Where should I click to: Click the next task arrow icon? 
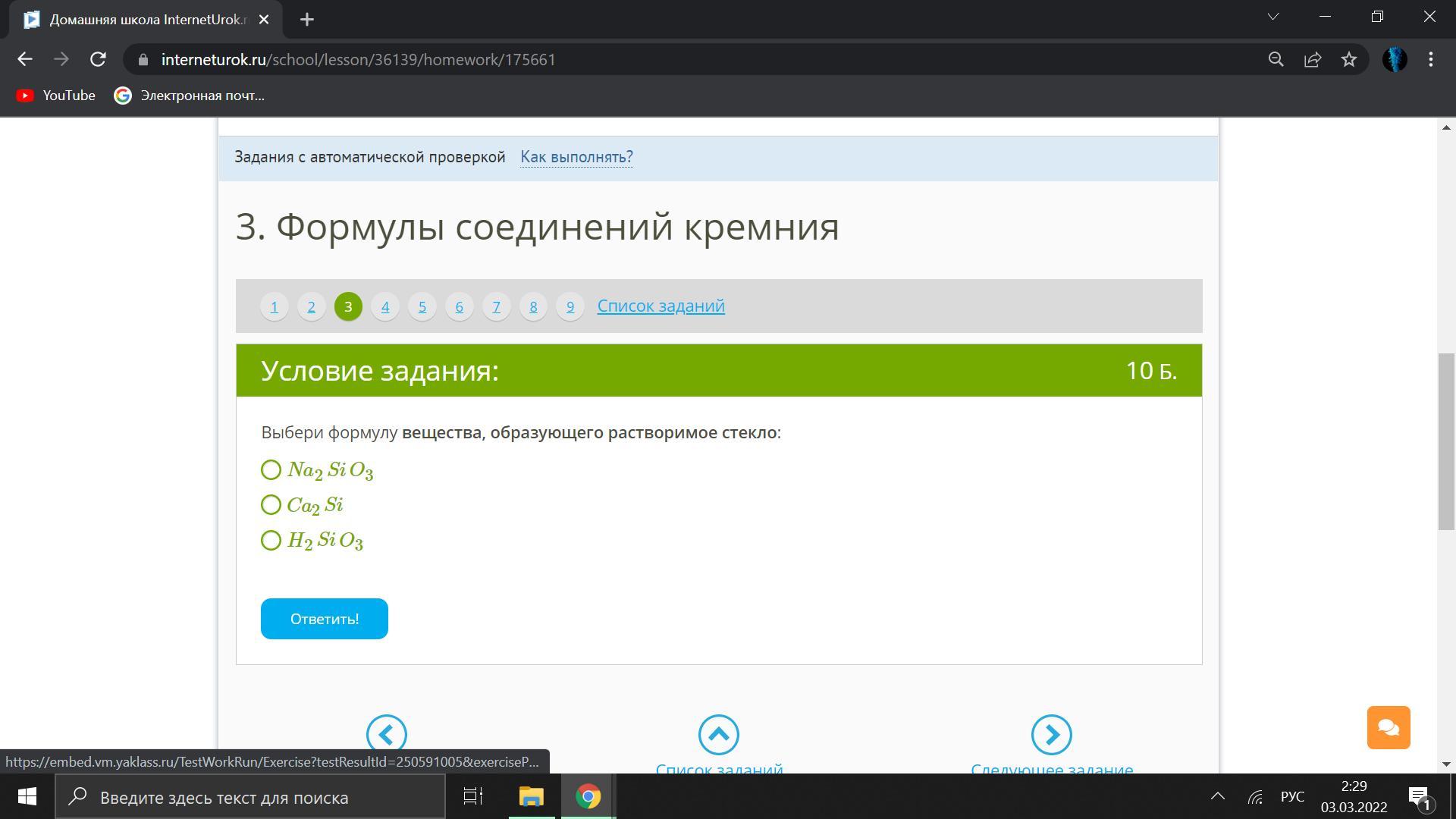coord(1051,734)
